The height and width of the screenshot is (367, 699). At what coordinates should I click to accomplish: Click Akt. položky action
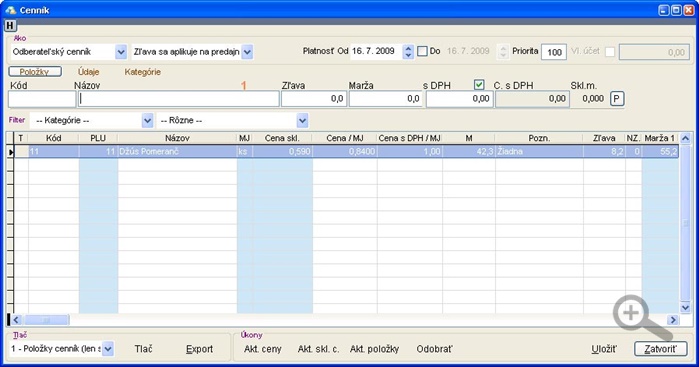click(x=374, y=349)
